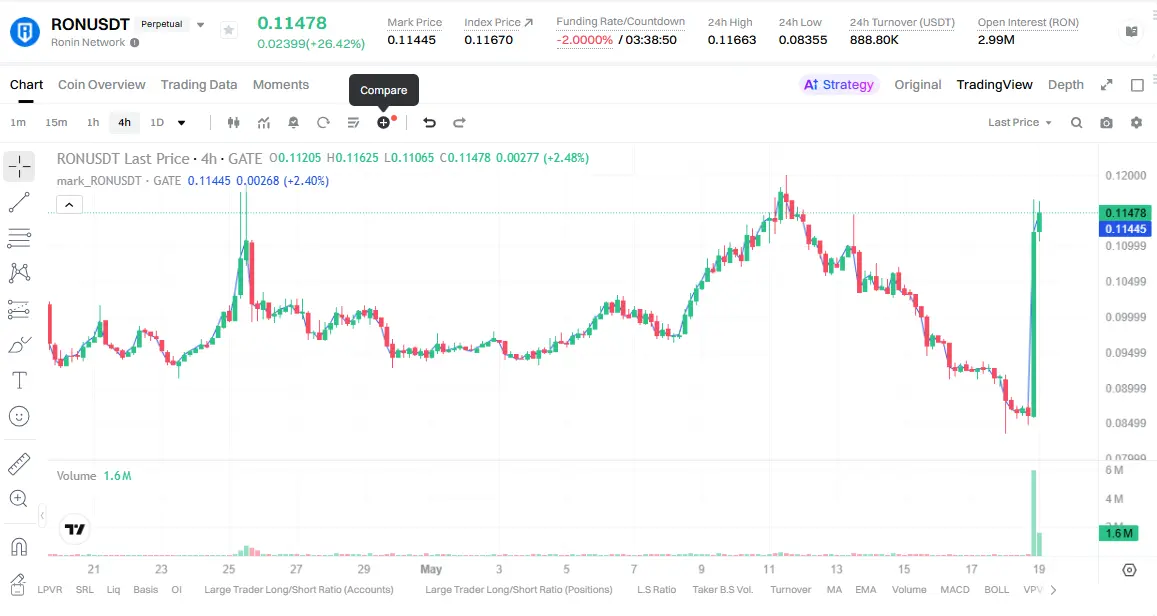This screenshot has width=1157, height=616.
Task: Open the Trading Data tab
Action: pos(199,85)
